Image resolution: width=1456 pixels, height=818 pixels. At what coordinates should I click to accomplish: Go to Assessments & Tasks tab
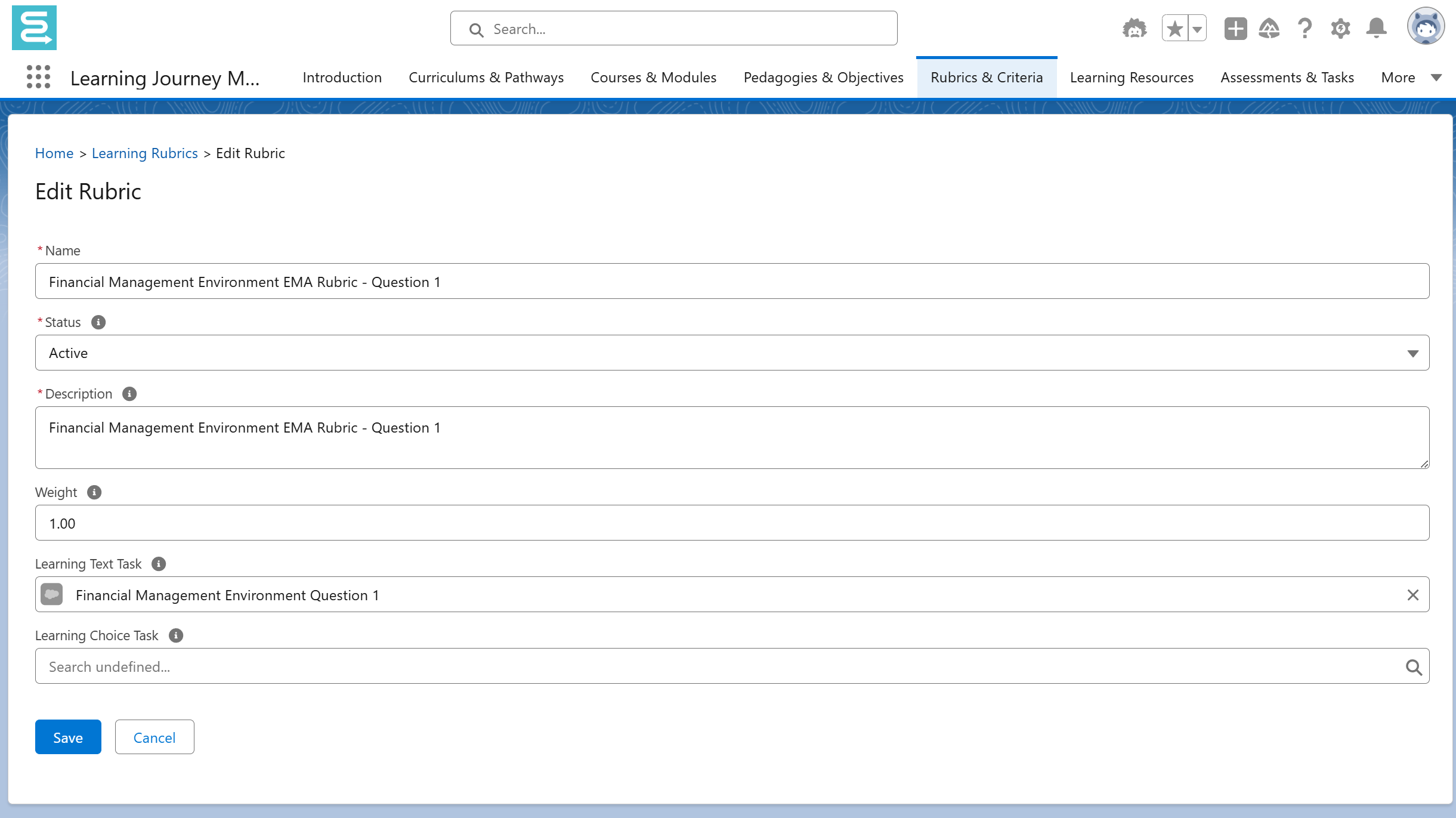1287,78
